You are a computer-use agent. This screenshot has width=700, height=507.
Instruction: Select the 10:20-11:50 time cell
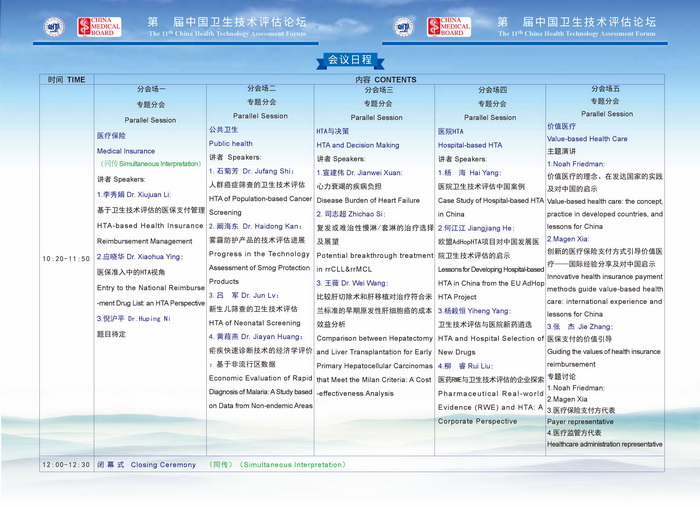(x=66, y=259)
